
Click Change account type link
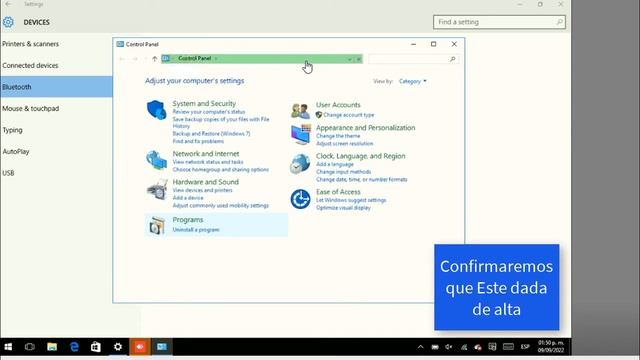click(x=349, y=115)
